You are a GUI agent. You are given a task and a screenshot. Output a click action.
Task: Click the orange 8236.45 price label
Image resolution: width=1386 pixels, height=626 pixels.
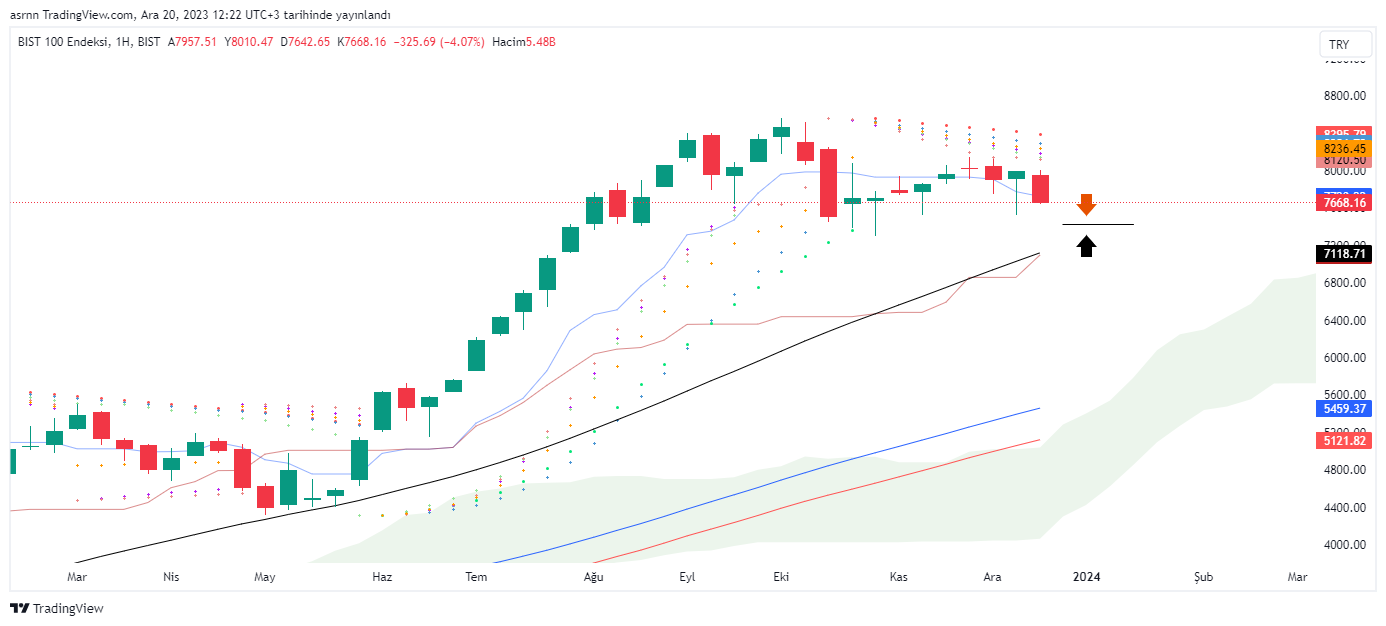(1344, 148)
